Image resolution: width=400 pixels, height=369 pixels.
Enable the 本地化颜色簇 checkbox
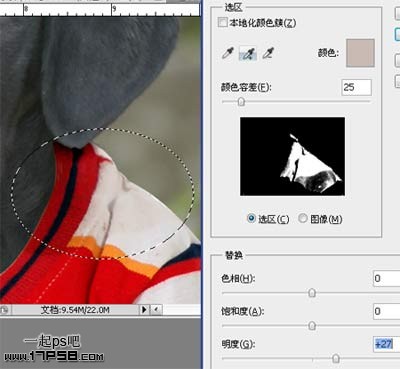[x=222, y=23]
